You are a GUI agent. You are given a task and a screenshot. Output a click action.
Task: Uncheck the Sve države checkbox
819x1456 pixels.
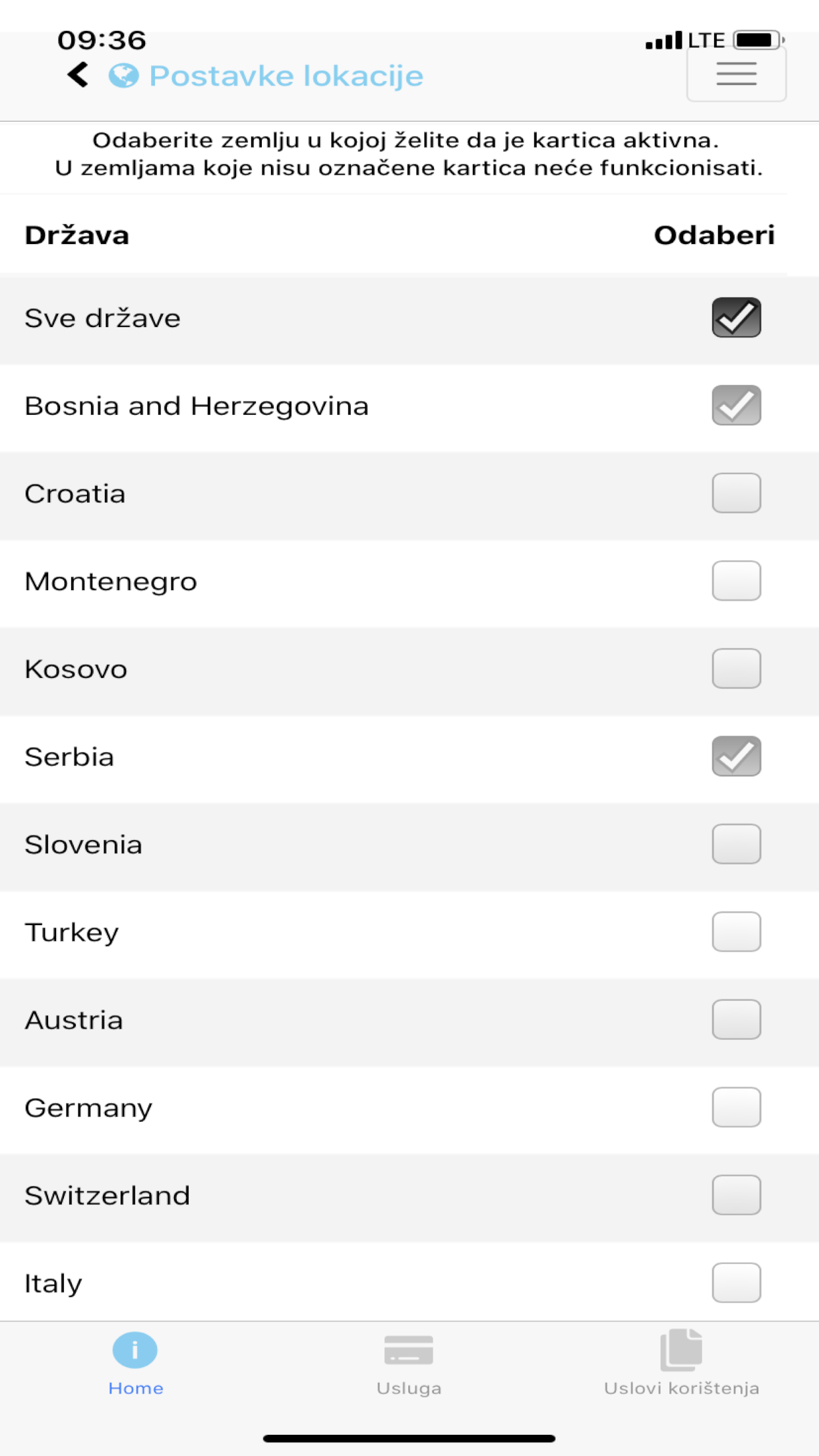[x=736, y=318]
